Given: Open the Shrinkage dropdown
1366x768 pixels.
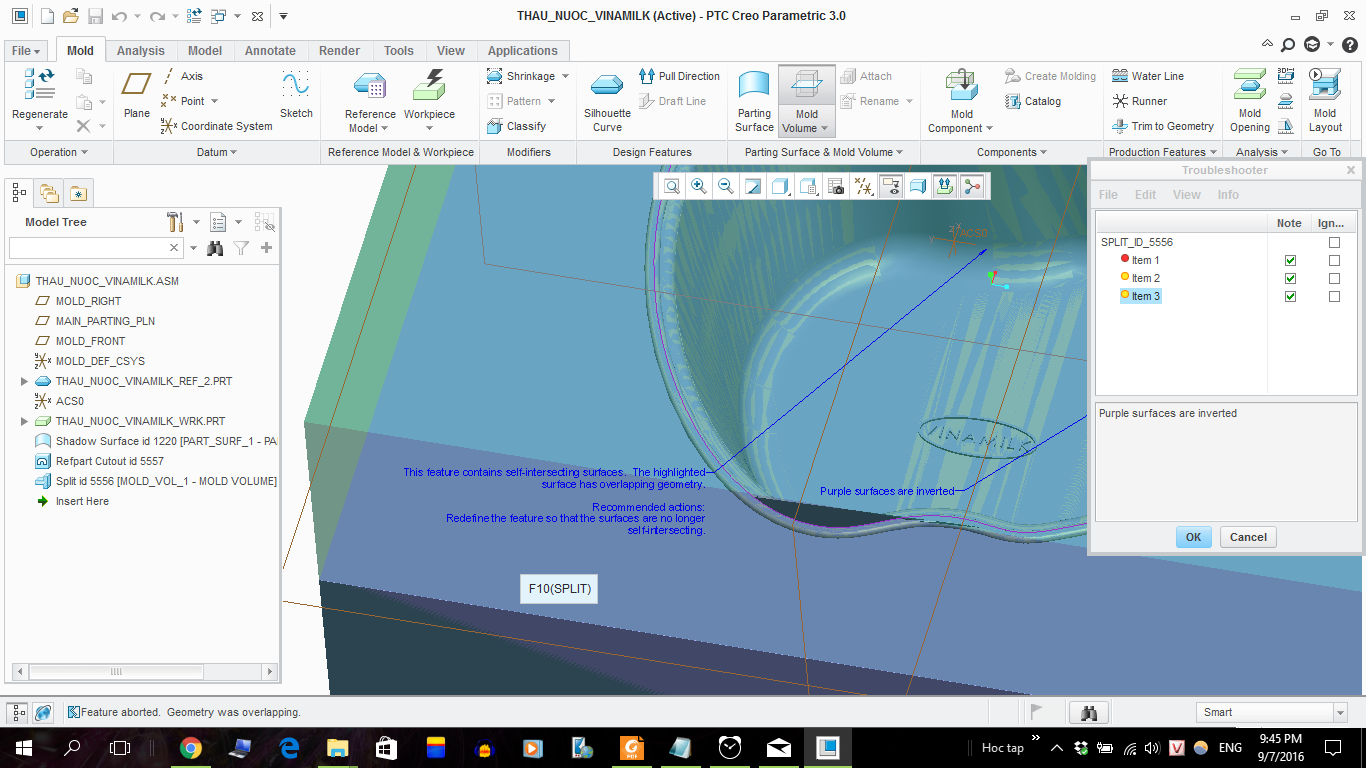Looking at the screenshot, I should (x=565, y=76).
